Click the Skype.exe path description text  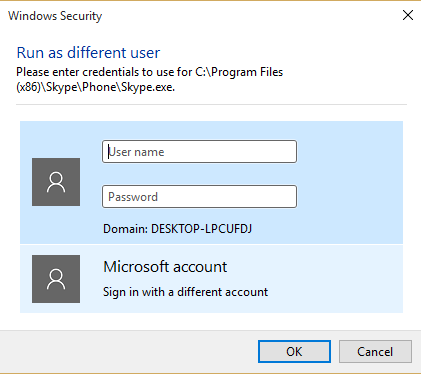click(150, 79)
